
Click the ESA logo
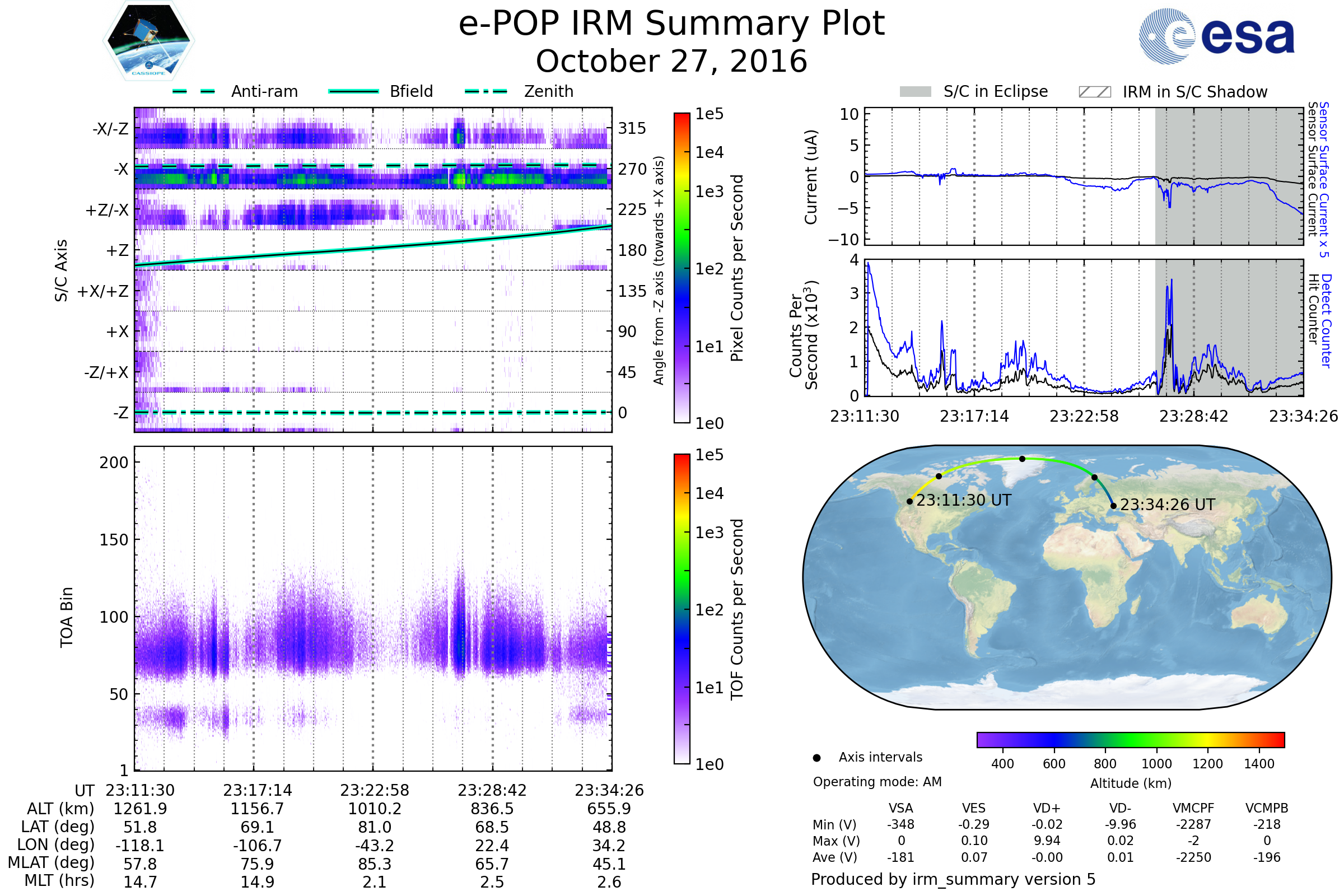[1217, 36]
